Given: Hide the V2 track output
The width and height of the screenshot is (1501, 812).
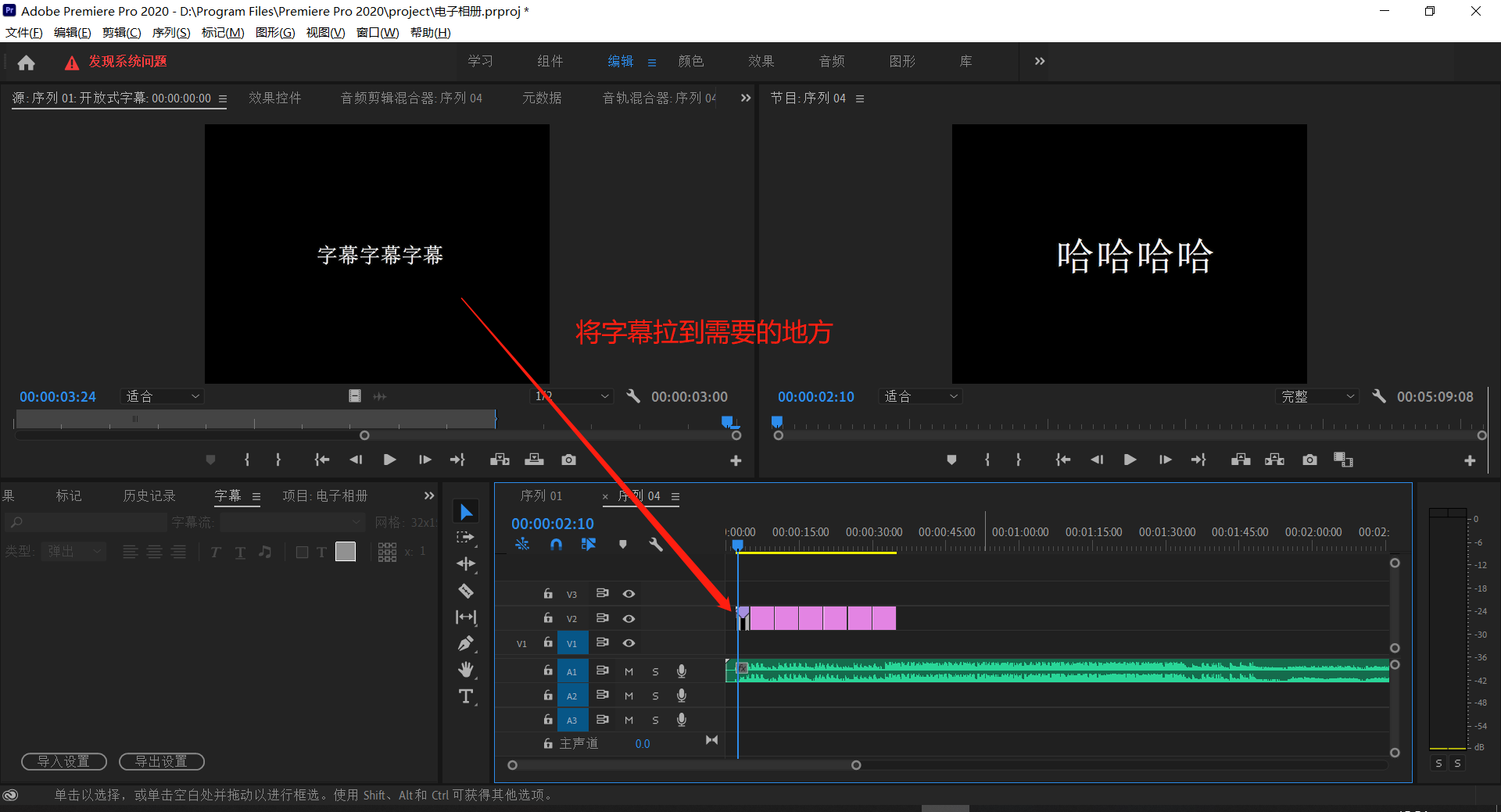Looking at the screenshot, I should (629, 618).
